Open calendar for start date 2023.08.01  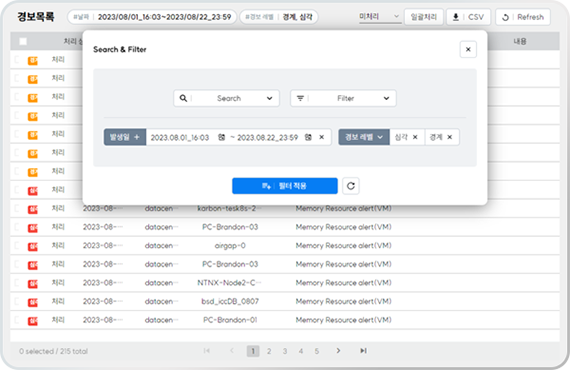[x=221, y=137]
